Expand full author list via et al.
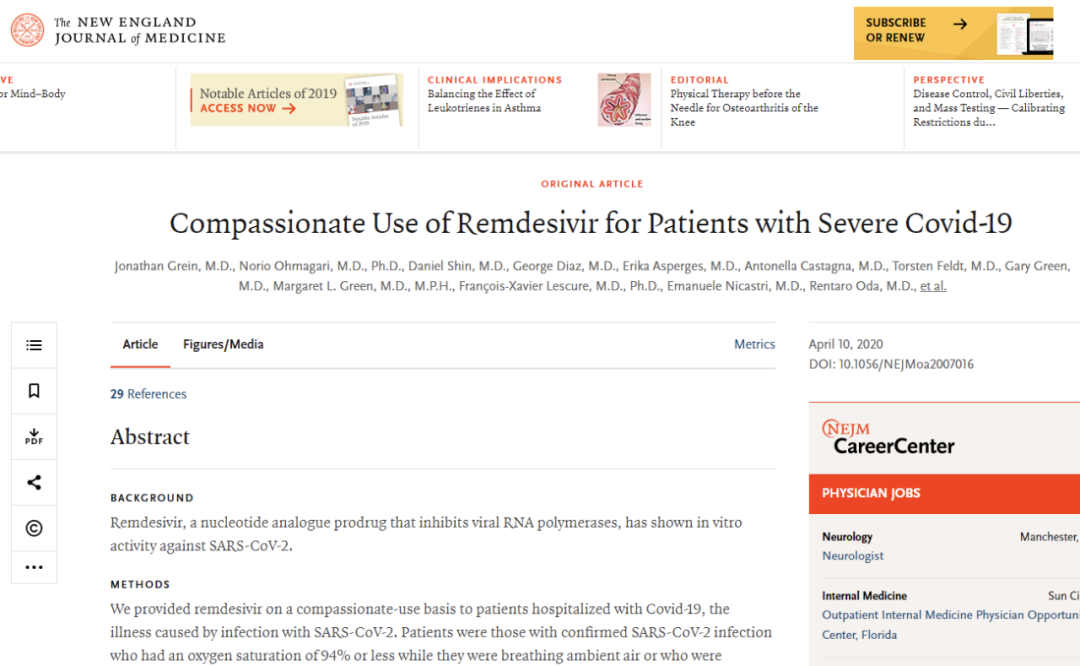 pos(932,286)
